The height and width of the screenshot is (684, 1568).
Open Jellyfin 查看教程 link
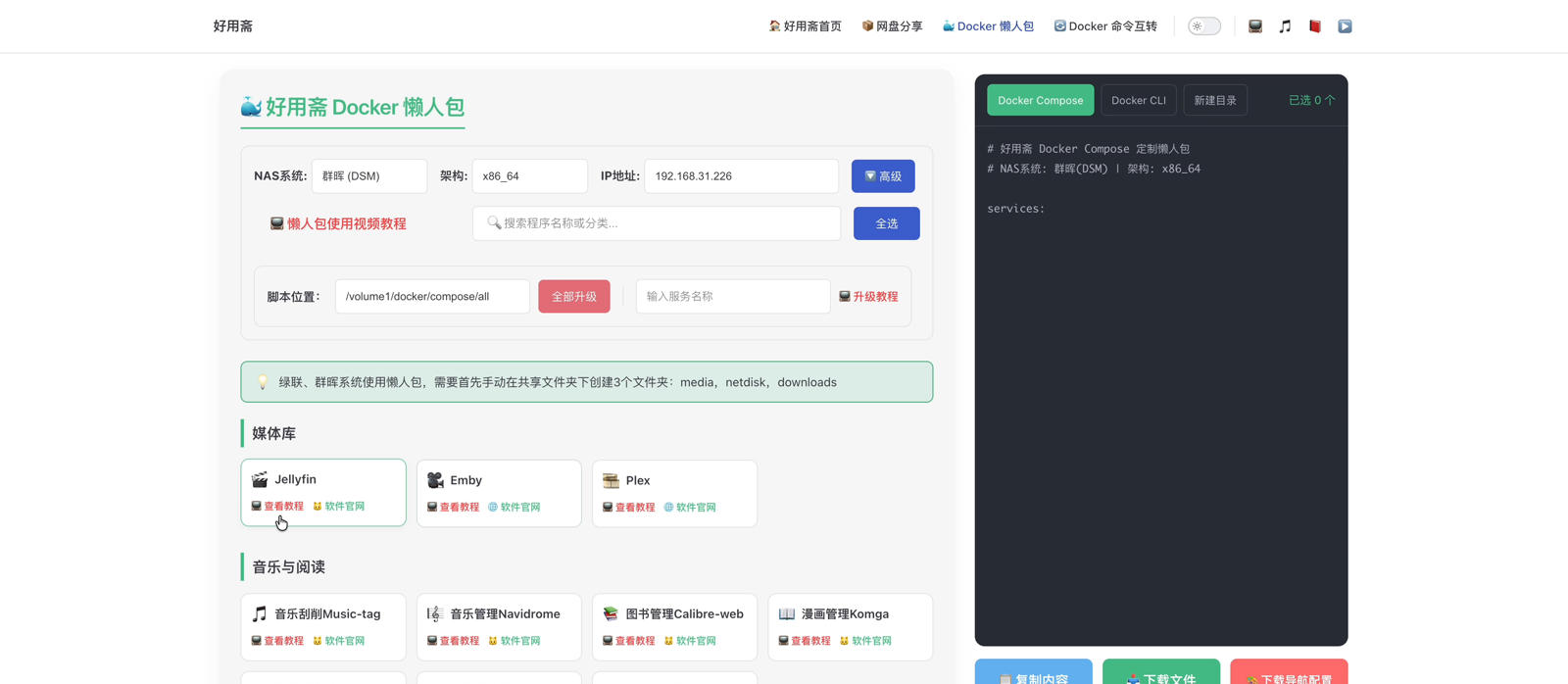point(277,507)
